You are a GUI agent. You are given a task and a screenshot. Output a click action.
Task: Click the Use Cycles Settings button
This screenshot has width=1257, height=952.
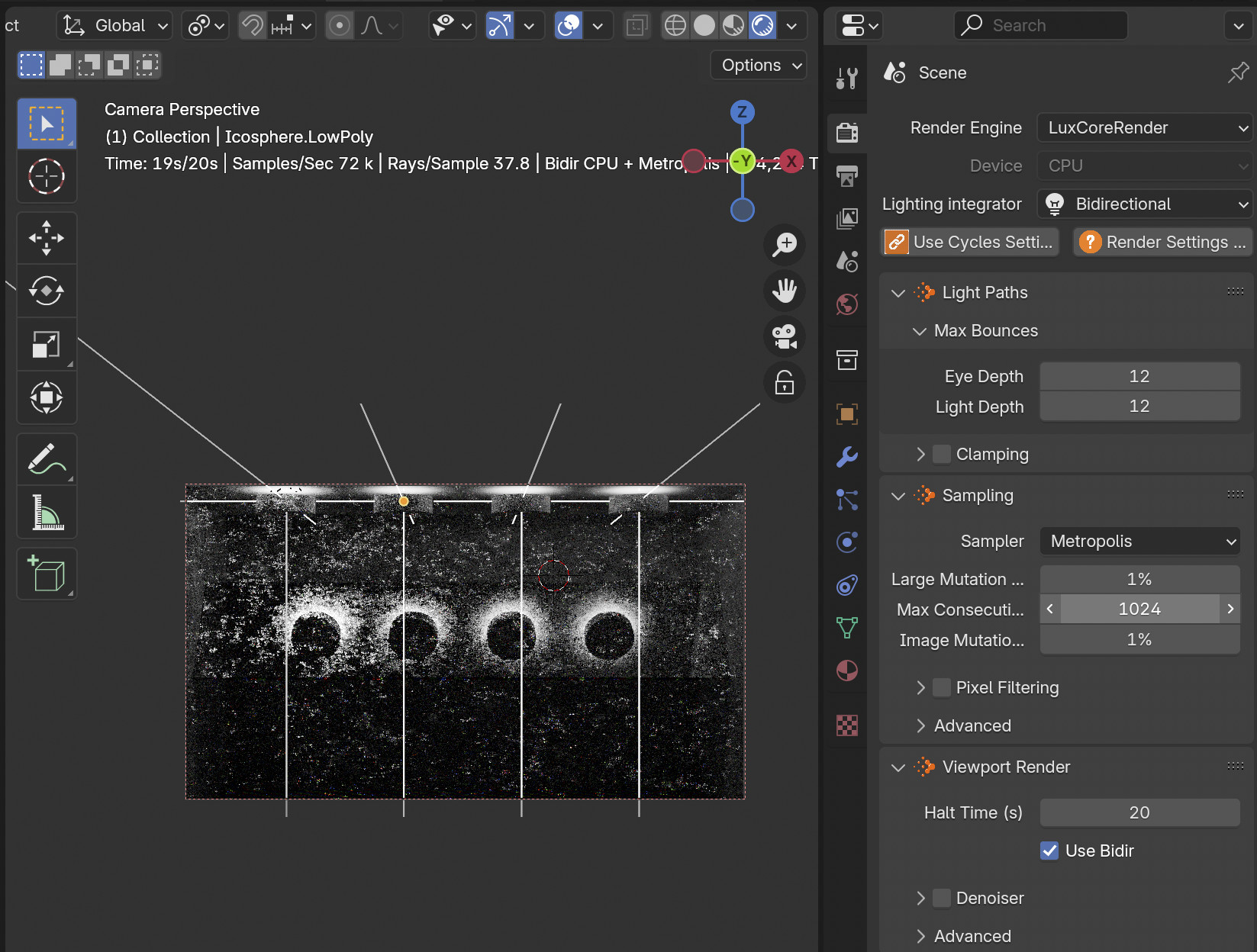click(970, 242)
